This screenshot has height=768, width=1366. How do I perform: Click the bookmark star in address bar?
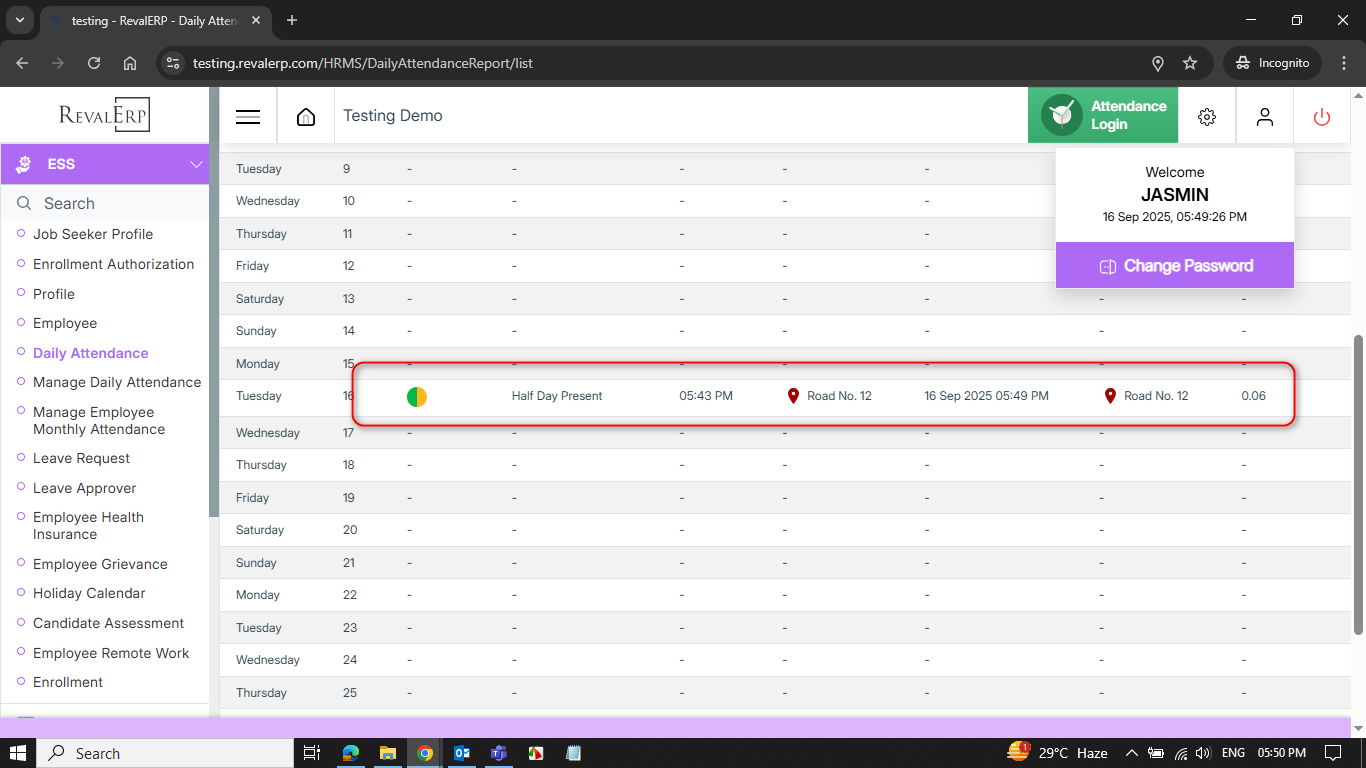click(x=1190, y=63)
